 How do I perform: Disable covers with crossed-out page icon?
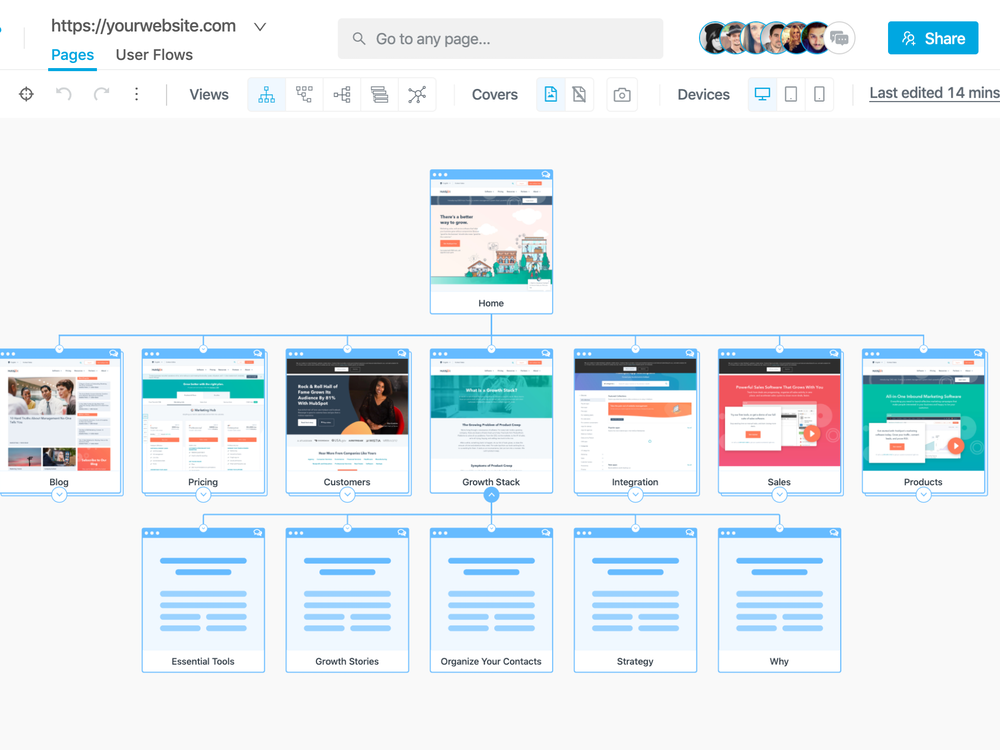click(579, 94)
